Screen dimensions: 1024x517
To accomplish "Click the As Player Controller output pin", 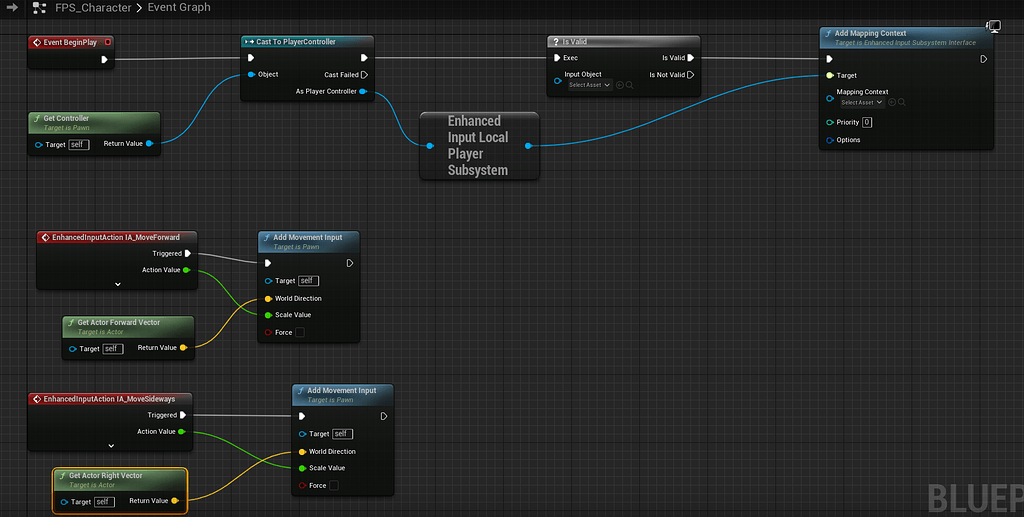I will coord(363,92).
